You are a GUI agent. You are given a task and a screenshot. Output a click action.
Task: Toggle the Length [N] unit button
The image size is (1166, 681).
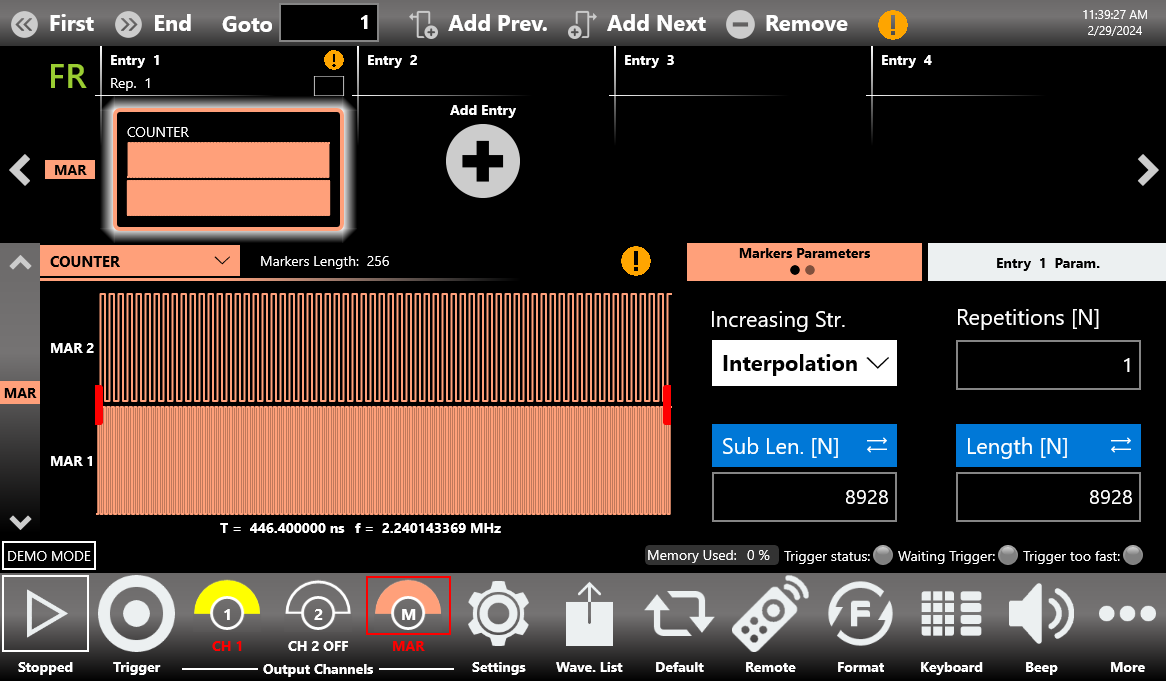[1048, 445]
